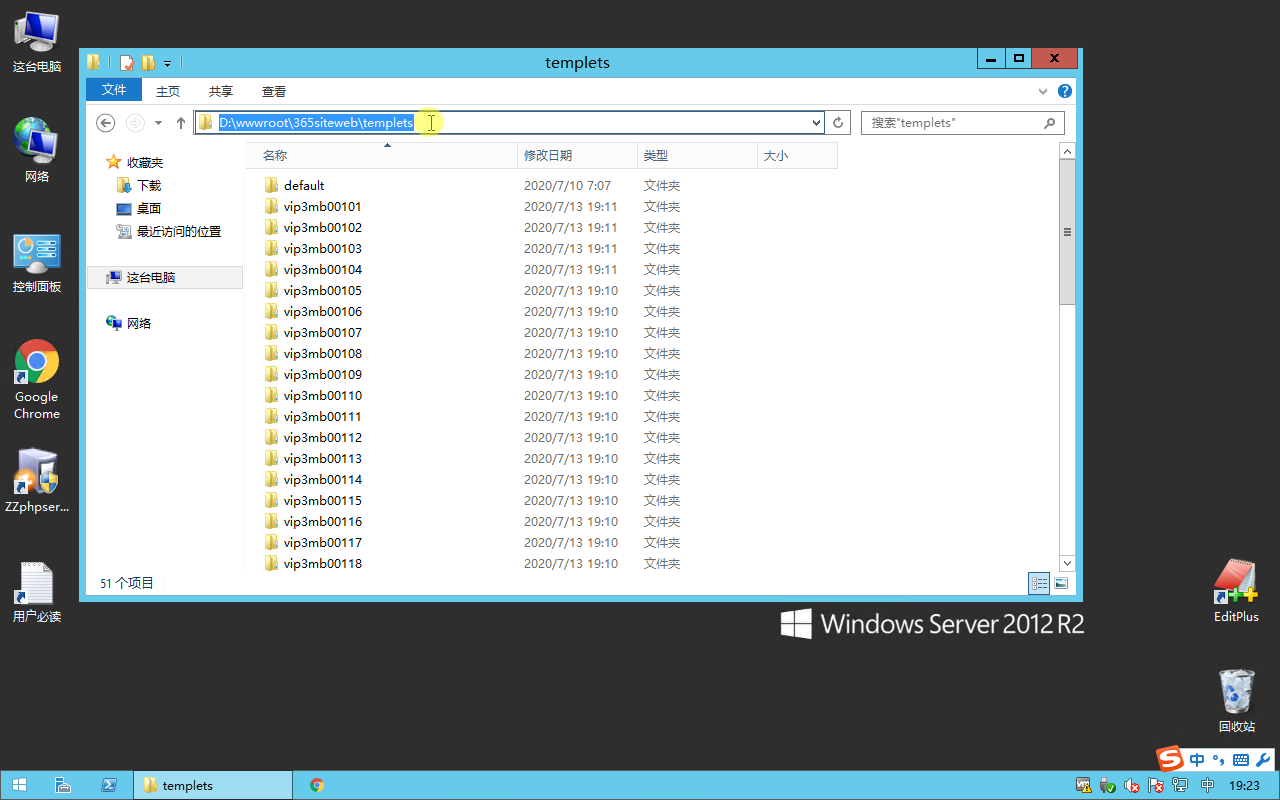This screenshot has height=800, width=1280.
Task: Open customize quick access toolbar dropdown
Action: 168,63
